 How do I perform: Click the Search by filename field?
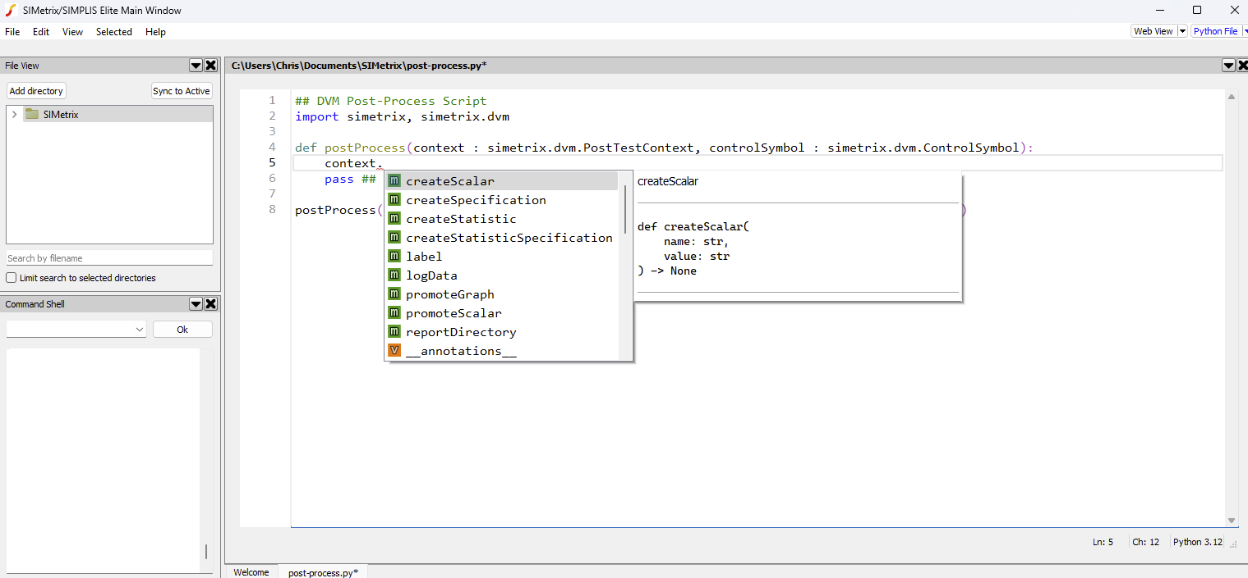tap(109, 258)
